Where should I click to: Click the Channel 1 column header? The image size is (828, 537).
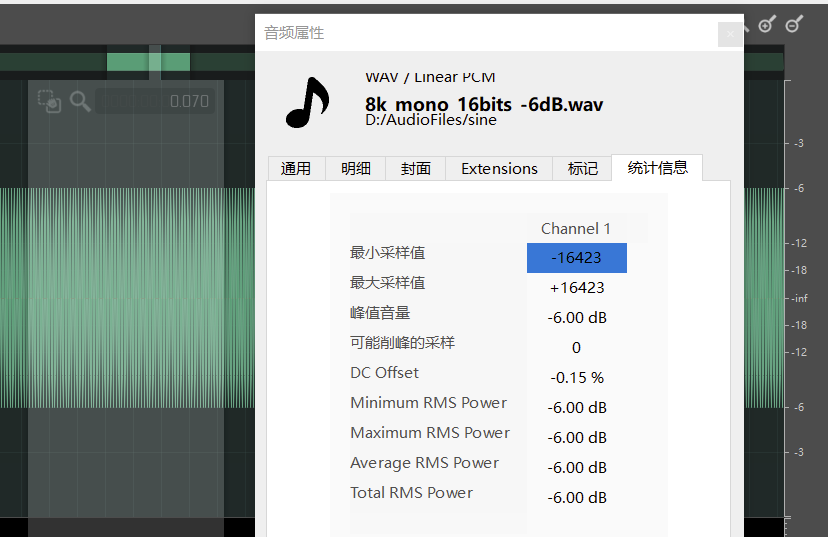coord(575,228)
